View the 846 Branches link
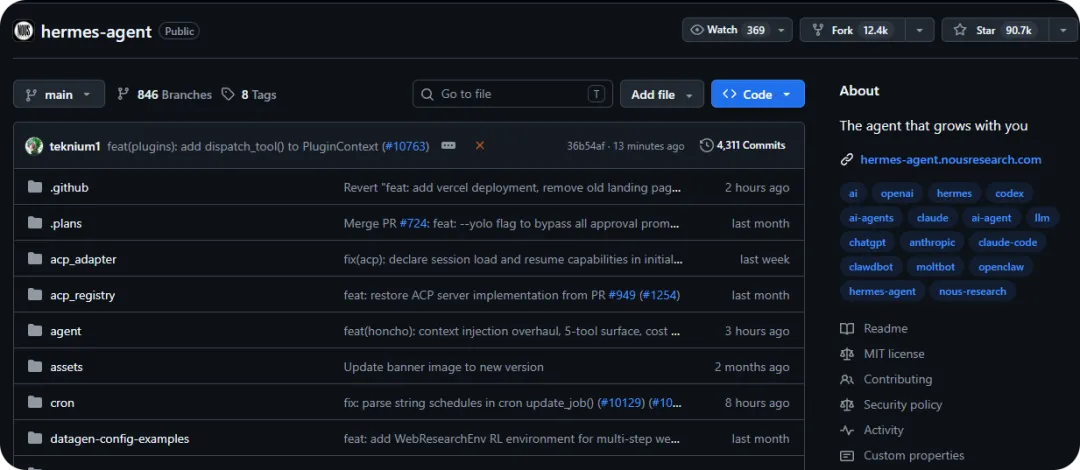Image resolution: width=1080 pixels, height=470 pixels. click(x=165, y=94)
